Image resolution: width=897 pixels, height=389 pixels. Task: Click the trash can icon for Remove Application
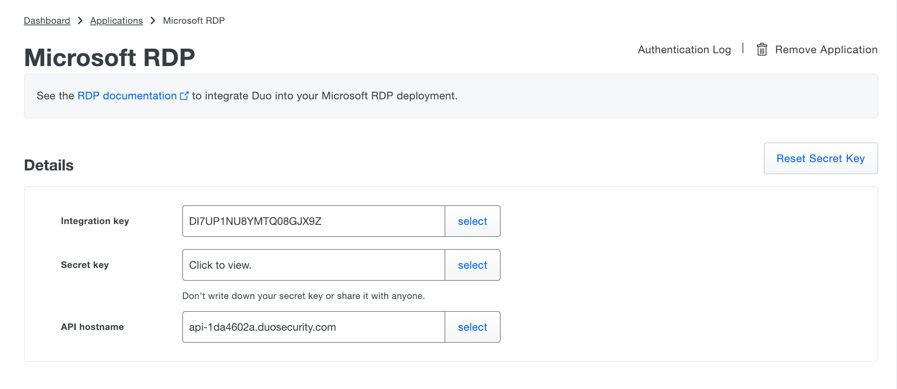coord(761,50)
